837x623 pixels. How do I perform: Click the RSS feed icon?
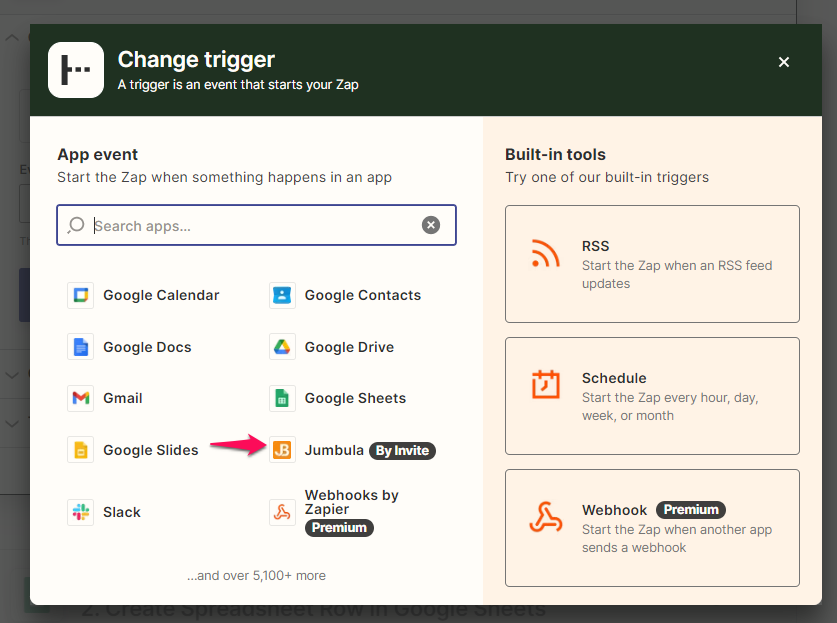click(x=545, y=253)
